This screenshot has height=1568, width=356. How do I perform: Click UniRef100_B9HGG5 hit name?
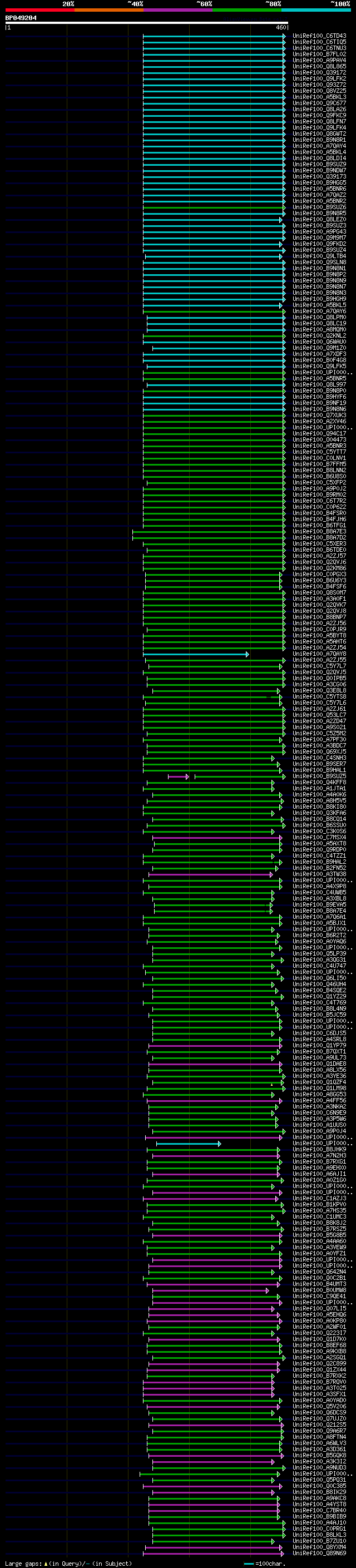[319, 182]
